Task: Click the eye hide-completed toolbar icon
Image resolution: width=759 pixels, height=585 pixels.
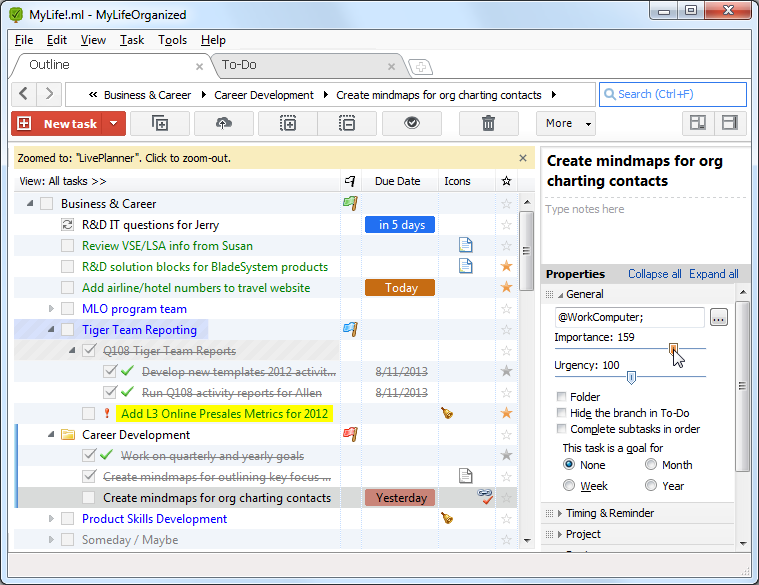Action: pos(411,123)
